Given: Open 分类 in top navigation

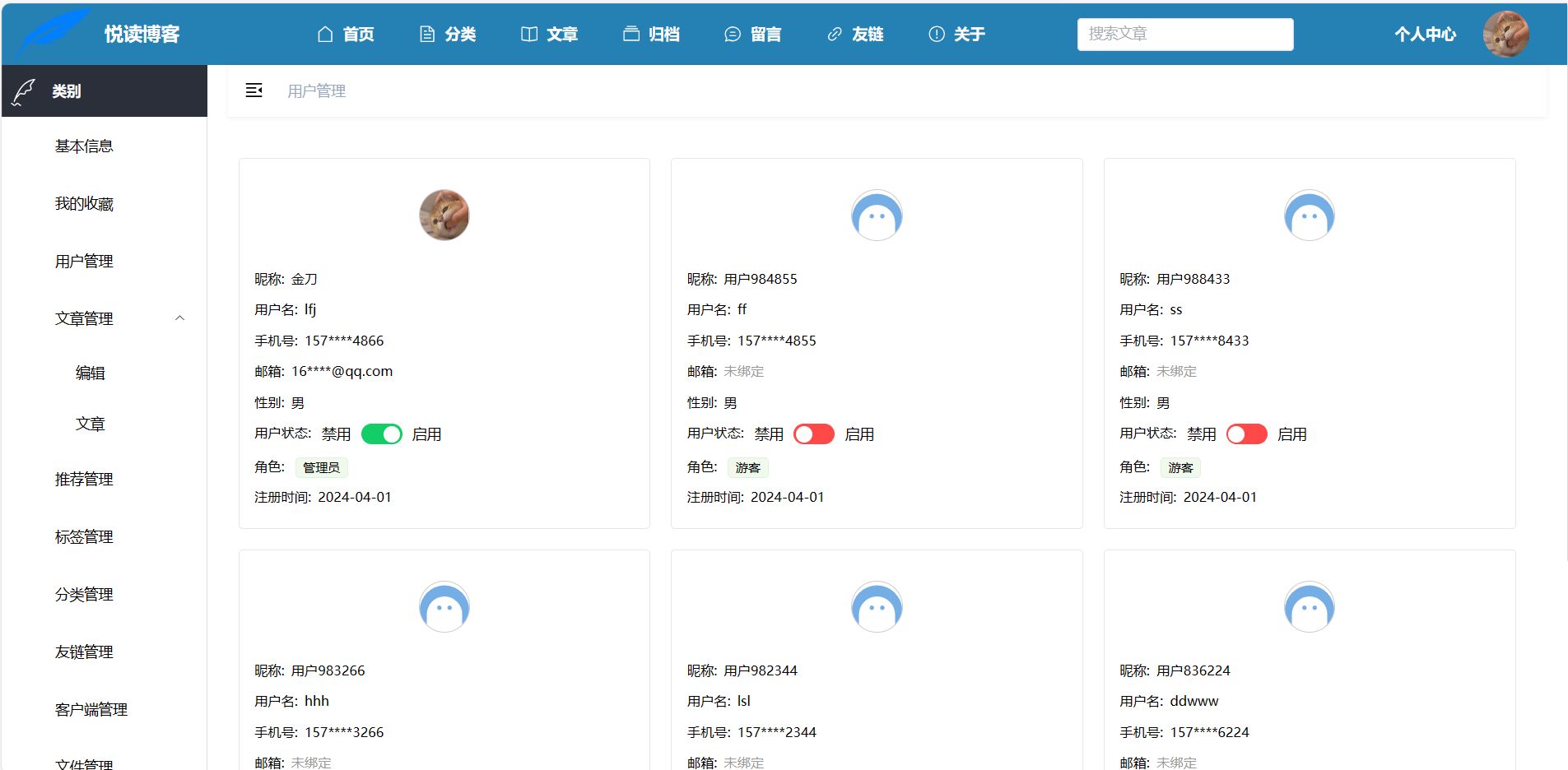Looking at the screenshot, I should click(461, 34).
